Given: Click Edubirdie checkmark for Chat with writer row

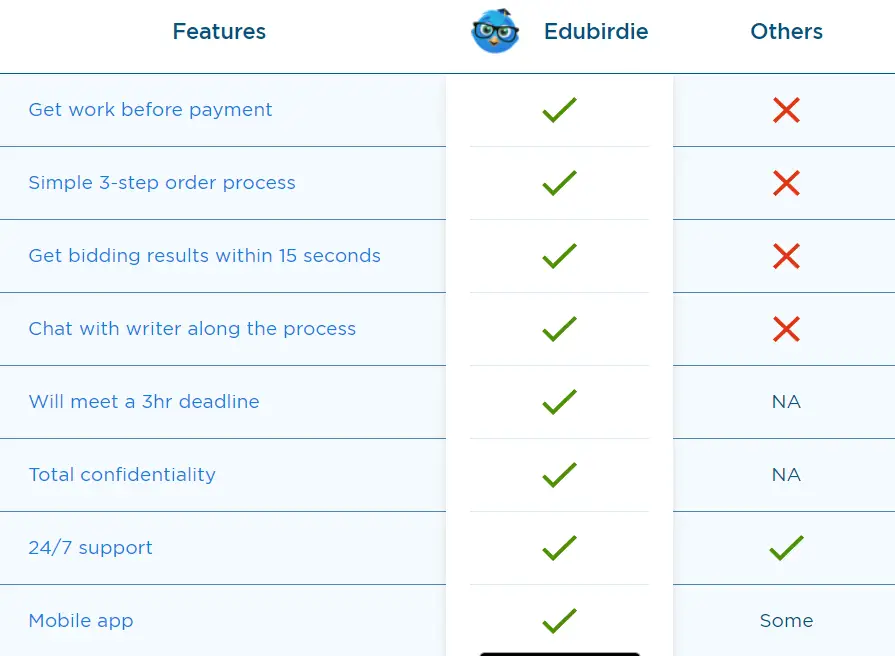Looking at the screenshot, I should click(559, 329).
